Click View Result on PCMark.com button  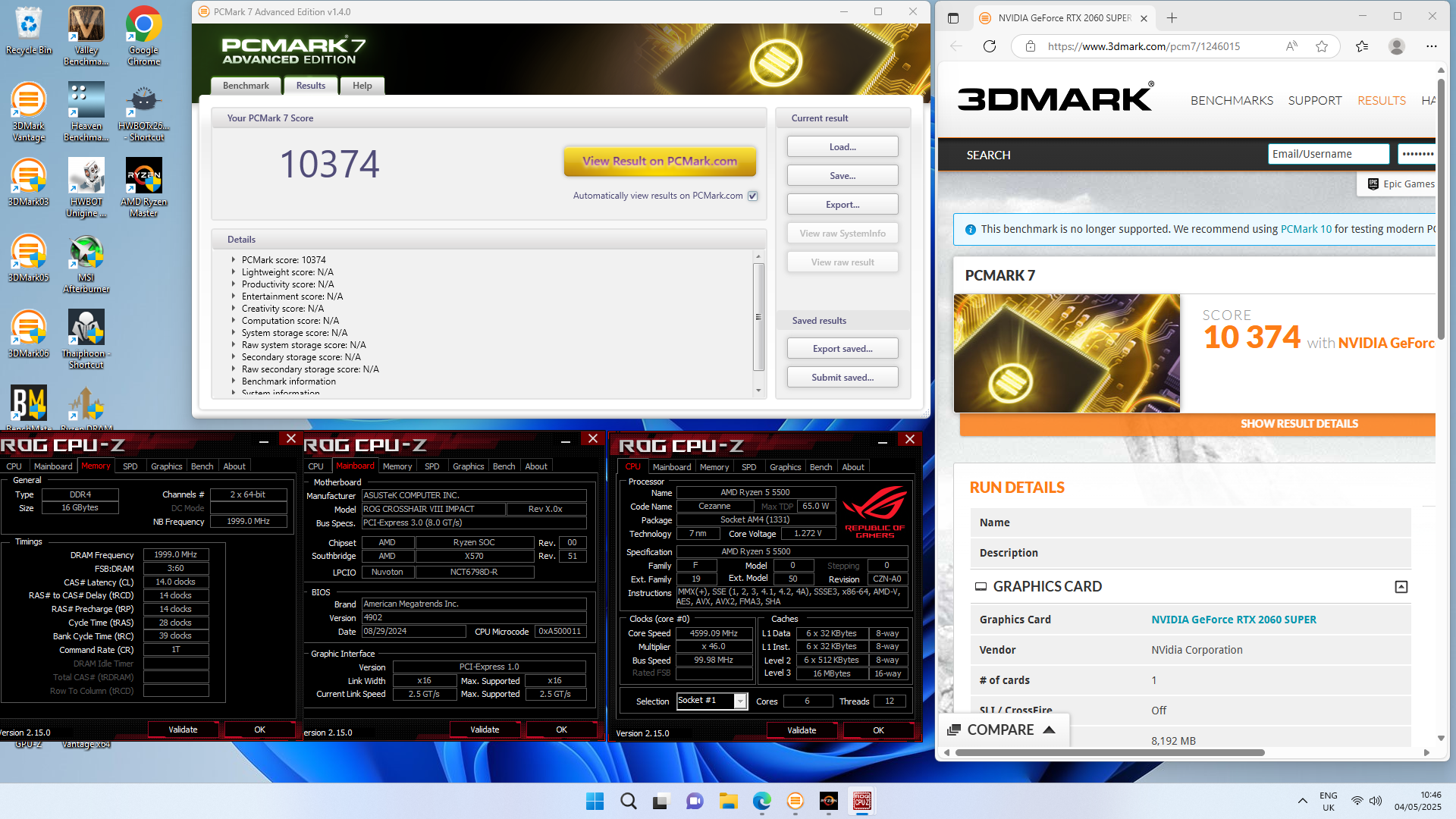pyautogui.click(x=660, y=161)
